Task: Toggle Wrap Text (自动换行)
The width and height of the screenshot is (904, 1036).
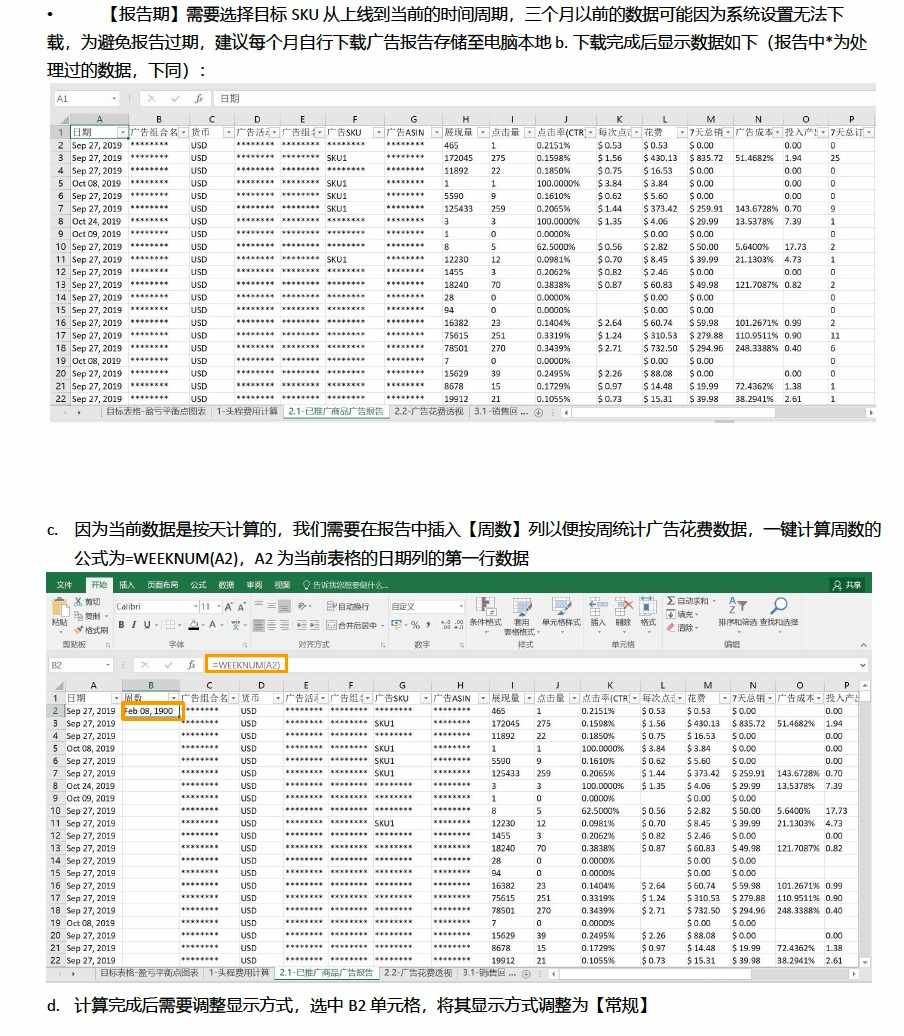Action: point(348,607)
